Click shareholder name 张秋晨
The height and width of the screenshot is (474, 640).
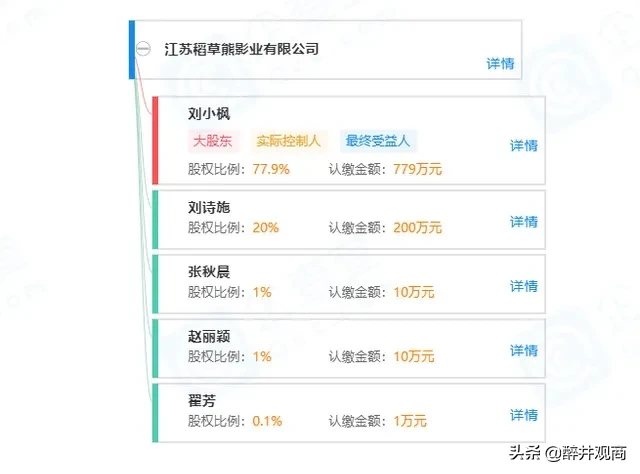(x=209, y=272)
